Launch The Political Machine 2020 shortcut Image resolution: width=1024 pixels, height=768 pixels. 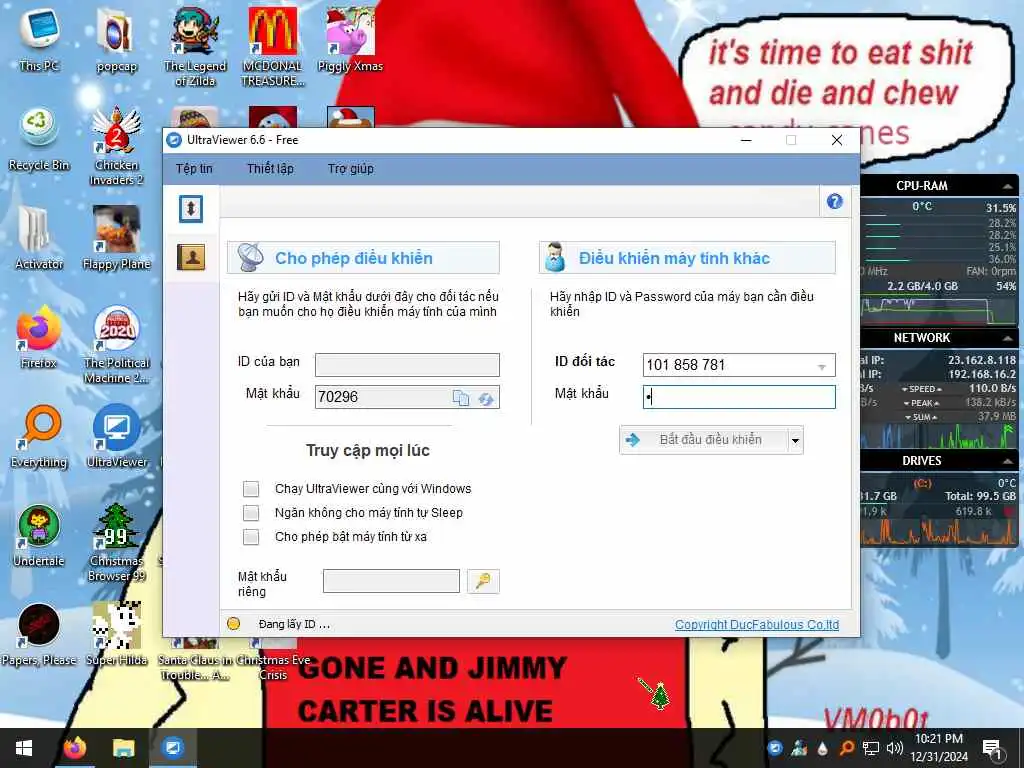coord(116,344)
